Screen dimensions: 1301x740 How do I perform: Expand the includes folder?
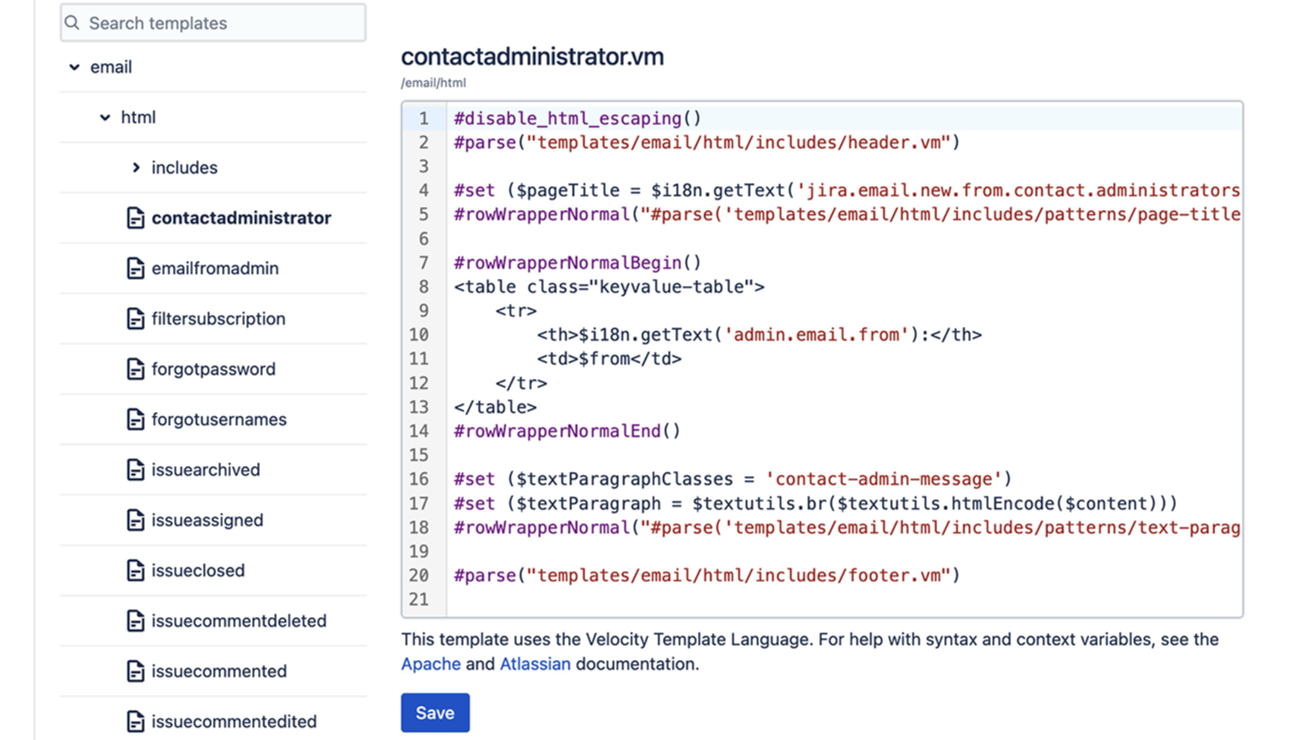coord(136,168)
